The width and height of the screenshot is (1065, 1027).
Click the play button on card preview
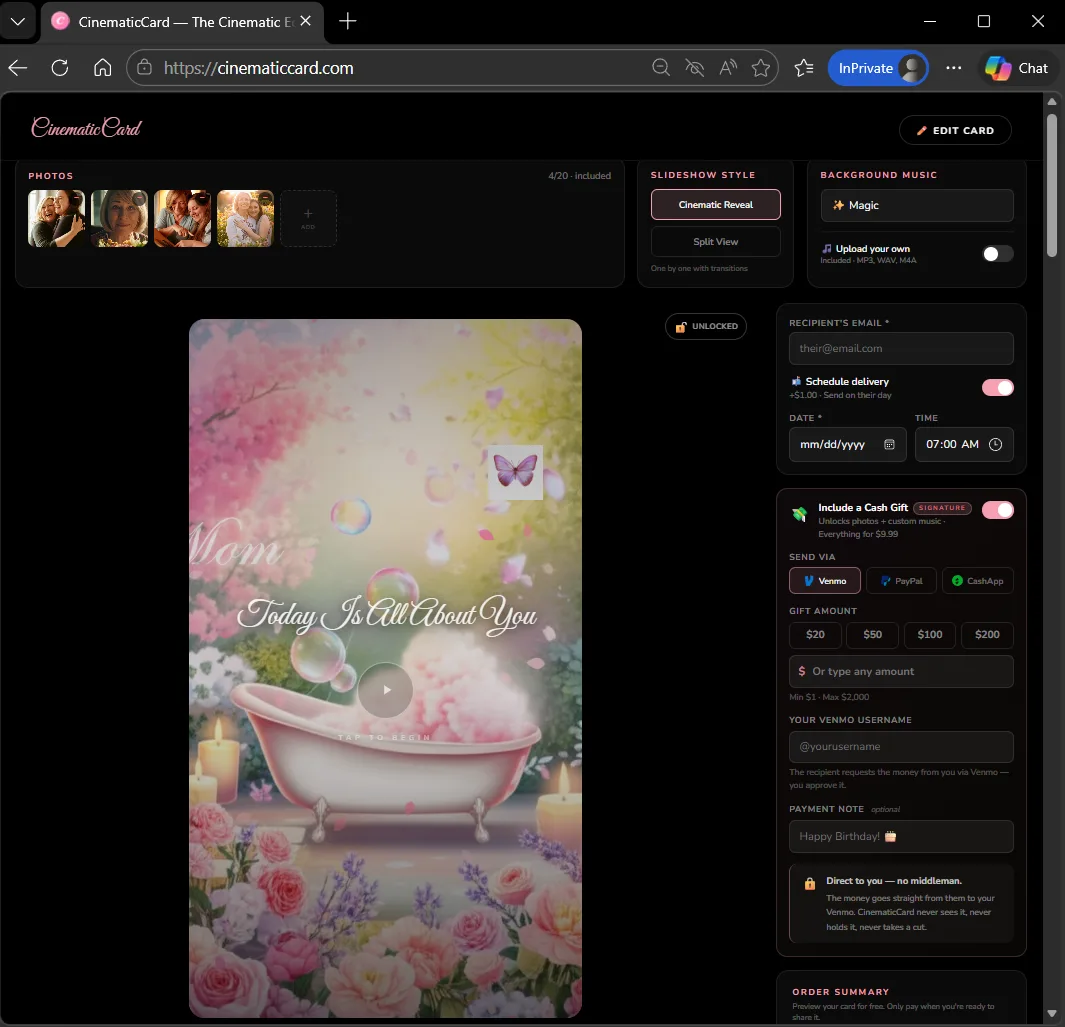385,690
